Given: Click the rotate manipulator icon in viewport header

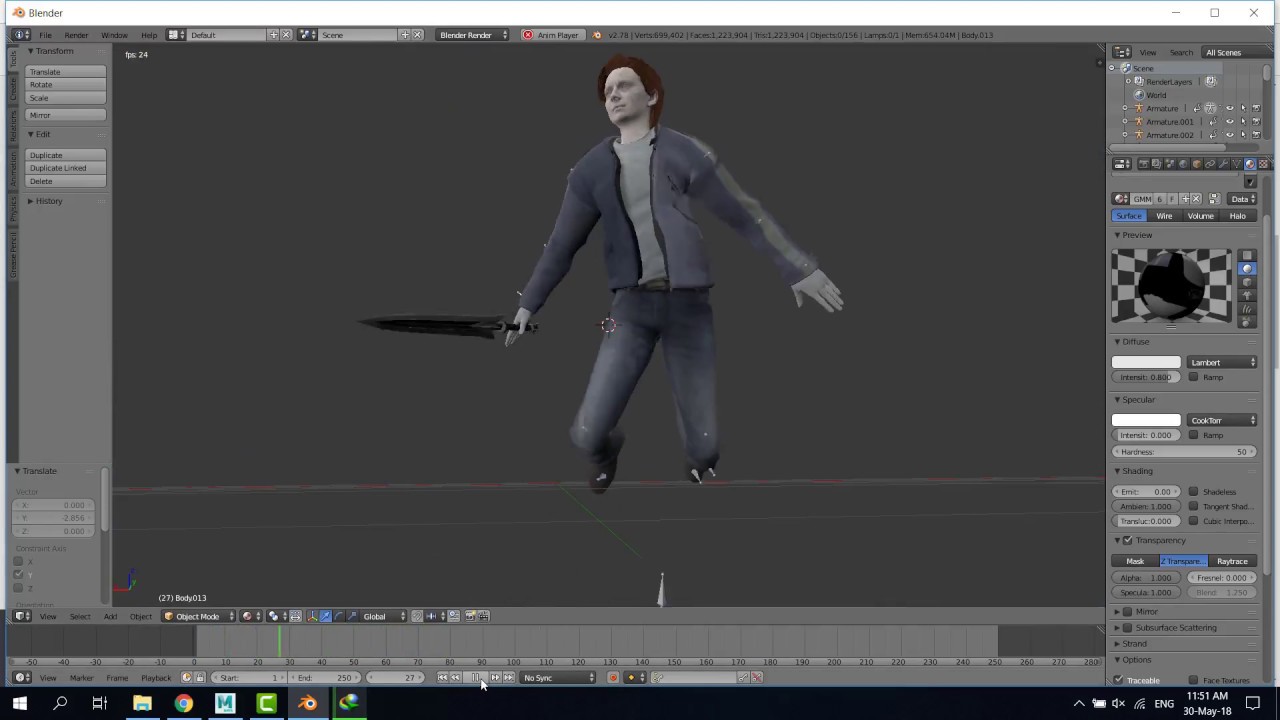Looking at the screenshot, I should (x=338, y=616).
